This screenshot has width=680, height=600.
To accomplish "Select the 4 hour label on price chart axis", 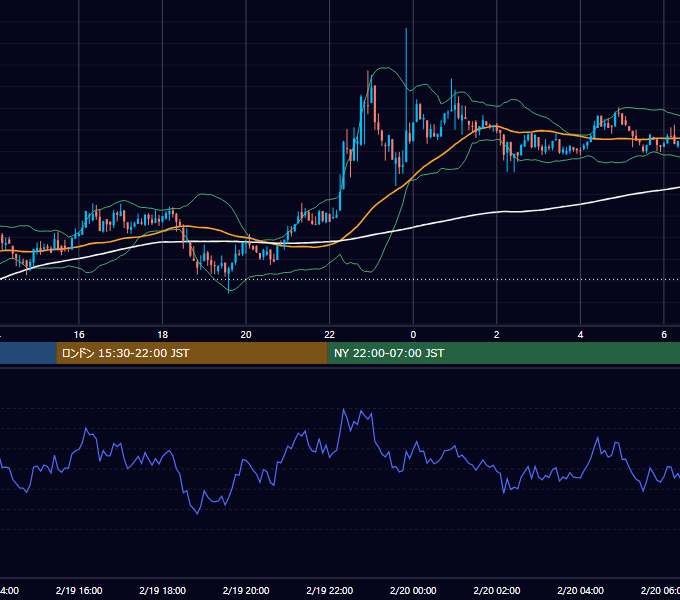I will 580,335.
